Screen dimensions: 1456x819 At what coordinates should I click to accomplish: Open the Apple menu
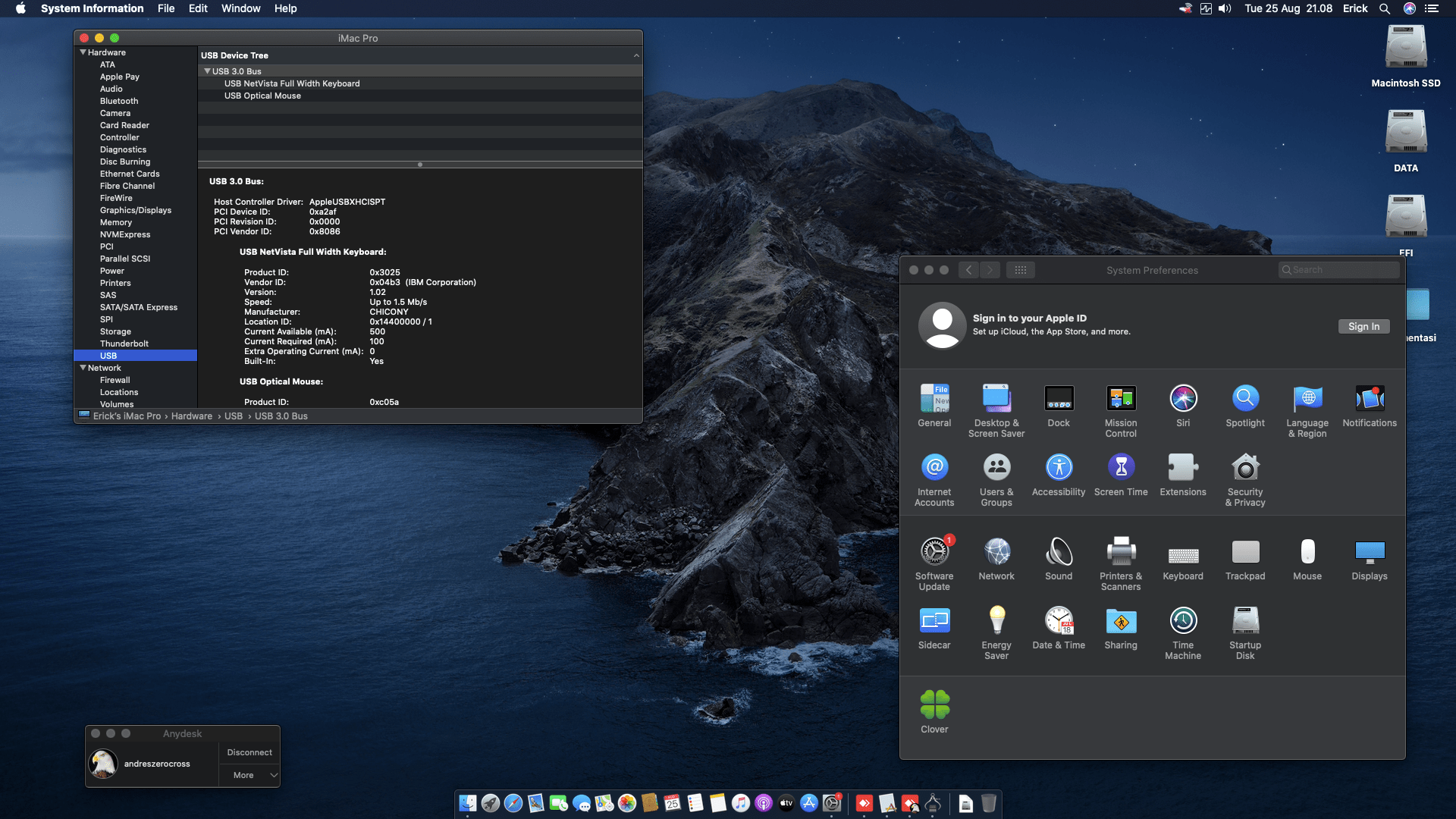coord(20,8)
